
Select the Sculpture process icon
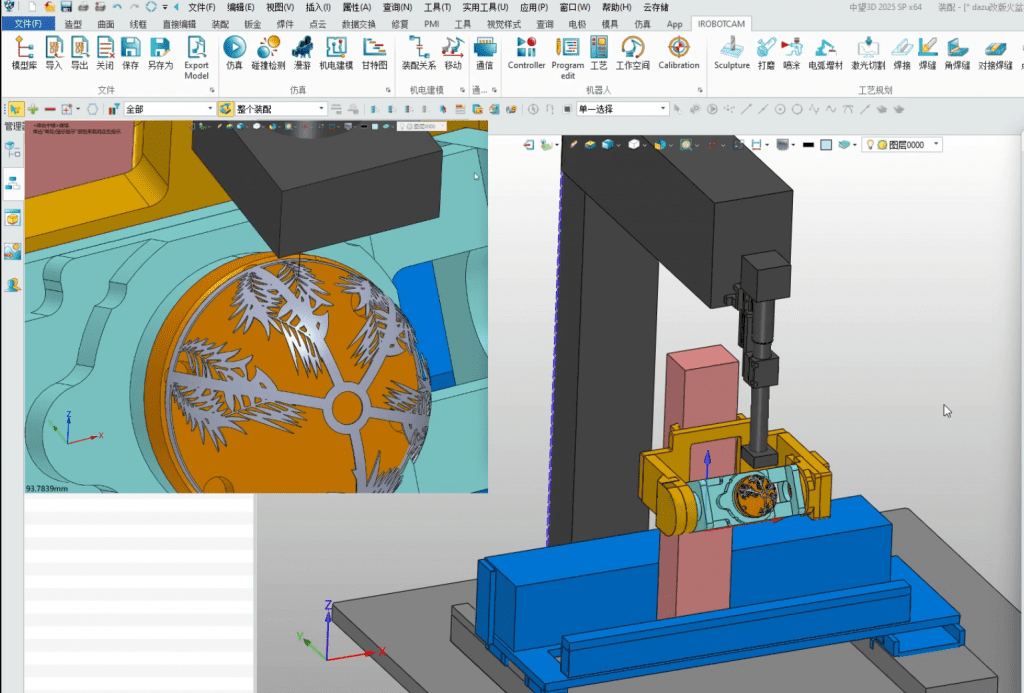(x=732, y=50)
